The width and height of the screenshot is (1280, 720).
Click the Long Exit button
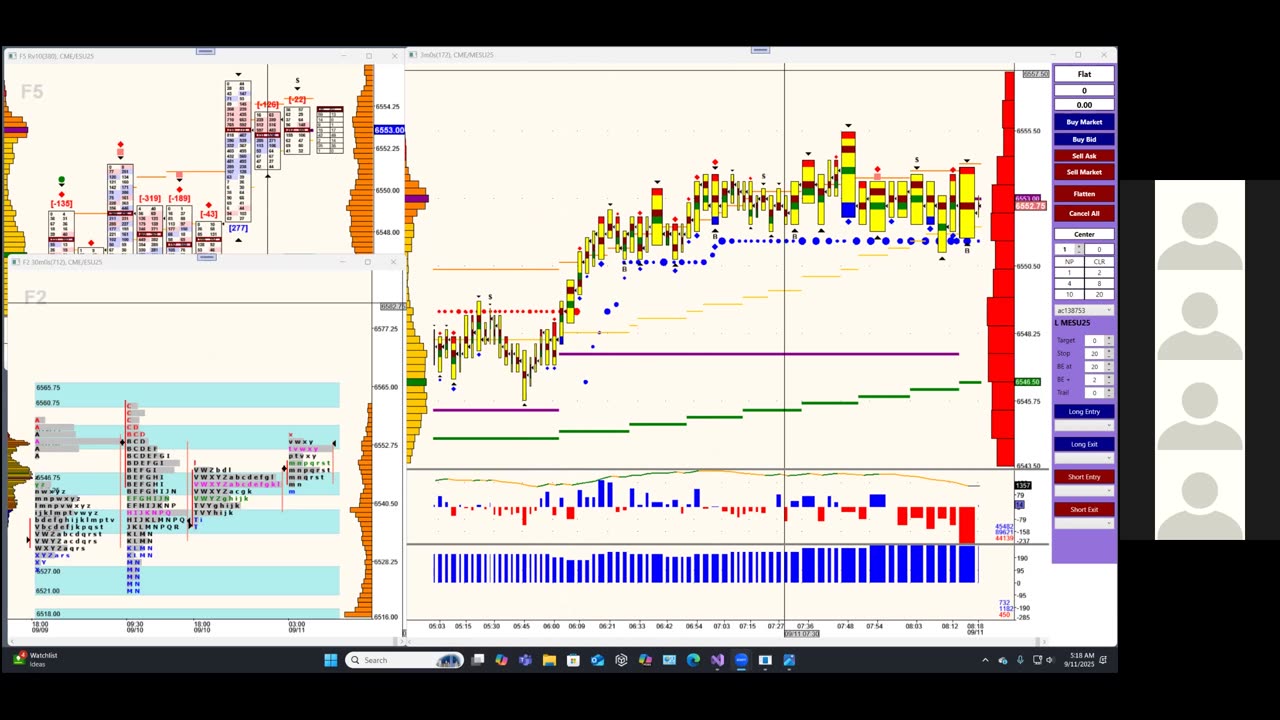click(x=1084, y=444)
